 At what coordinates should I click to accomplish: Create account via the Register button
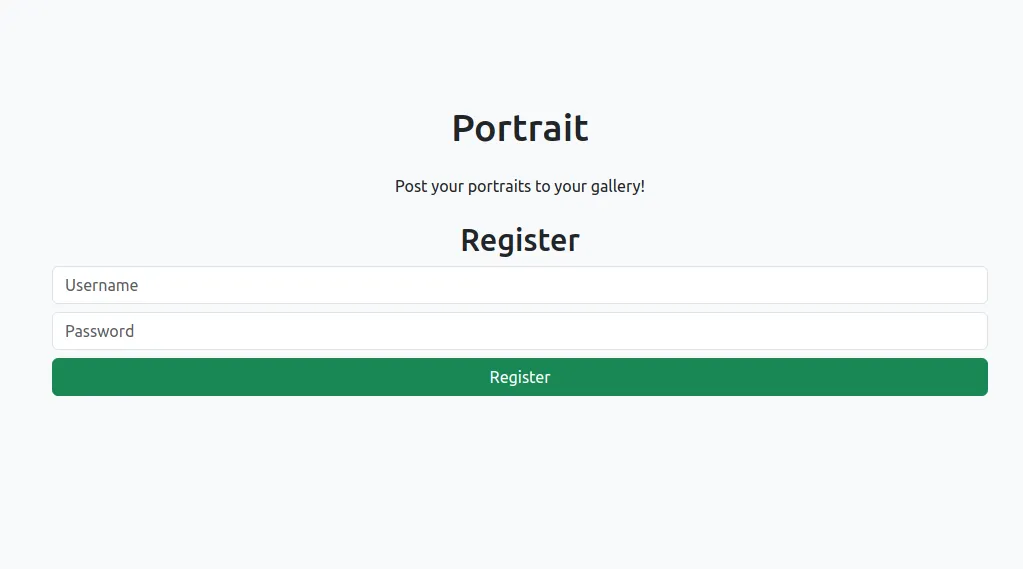520,377
